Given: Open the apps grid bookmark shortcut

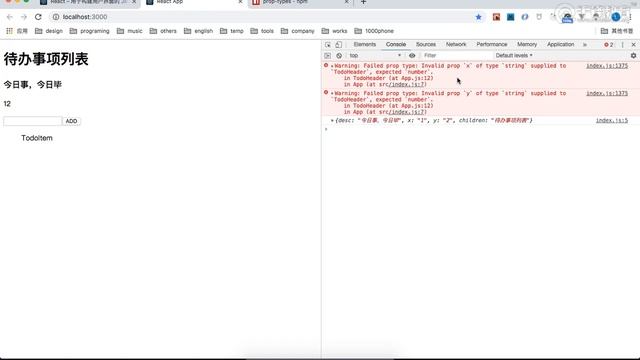Looking at the screenshot, I should coord(17,31).
